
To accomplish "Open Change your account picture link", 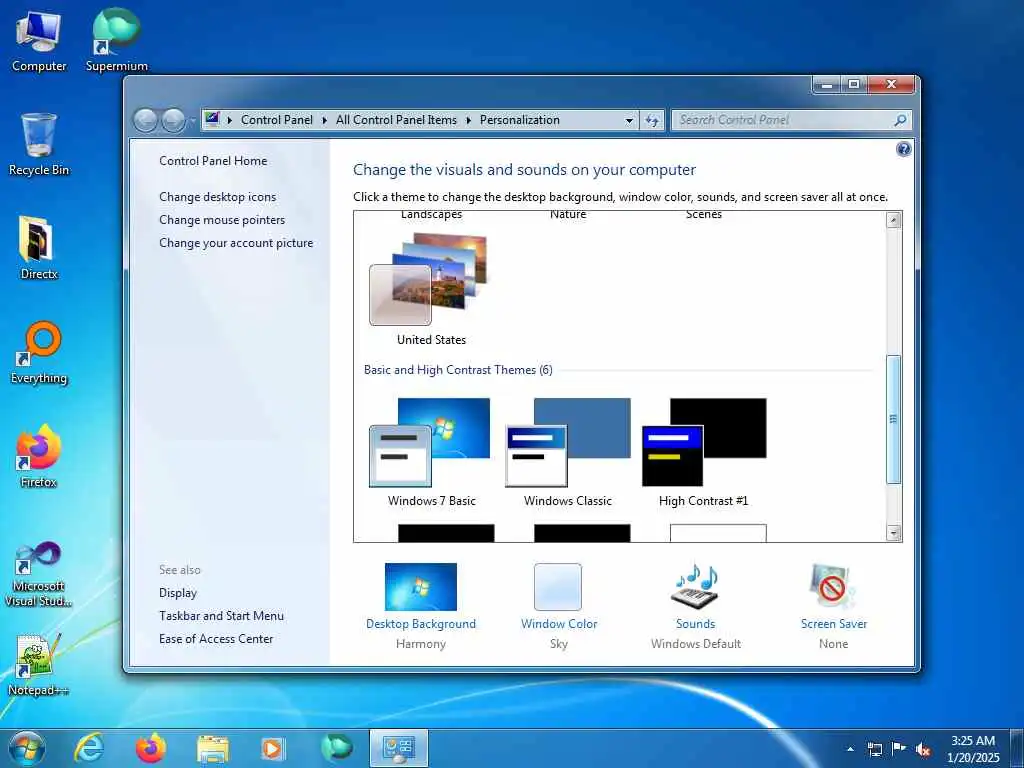I will point(236,243).
